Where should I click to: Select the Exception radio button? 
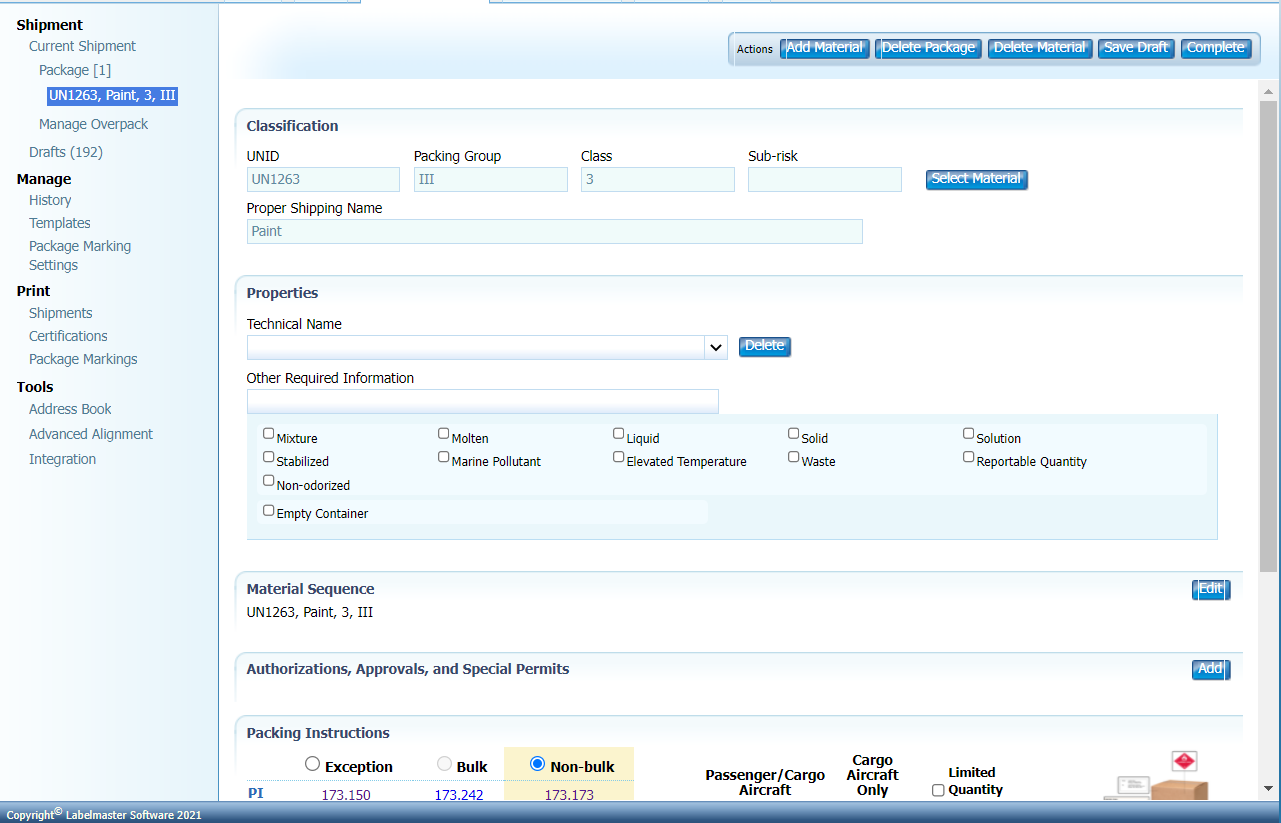[x=311, y=763]
